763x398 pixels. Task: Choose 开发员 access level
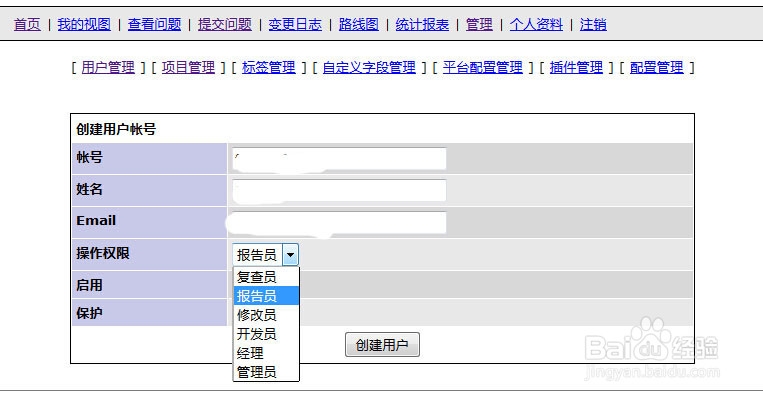(266, 334)
